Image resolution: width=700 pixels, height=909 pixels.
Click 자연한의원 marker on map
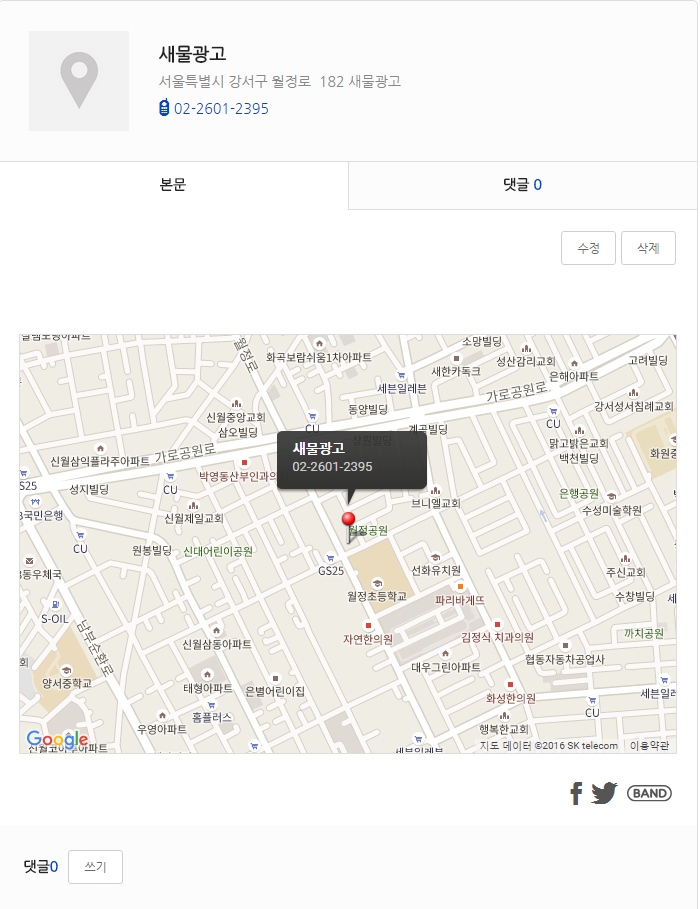pyautogui.click(x=368, y=626)
